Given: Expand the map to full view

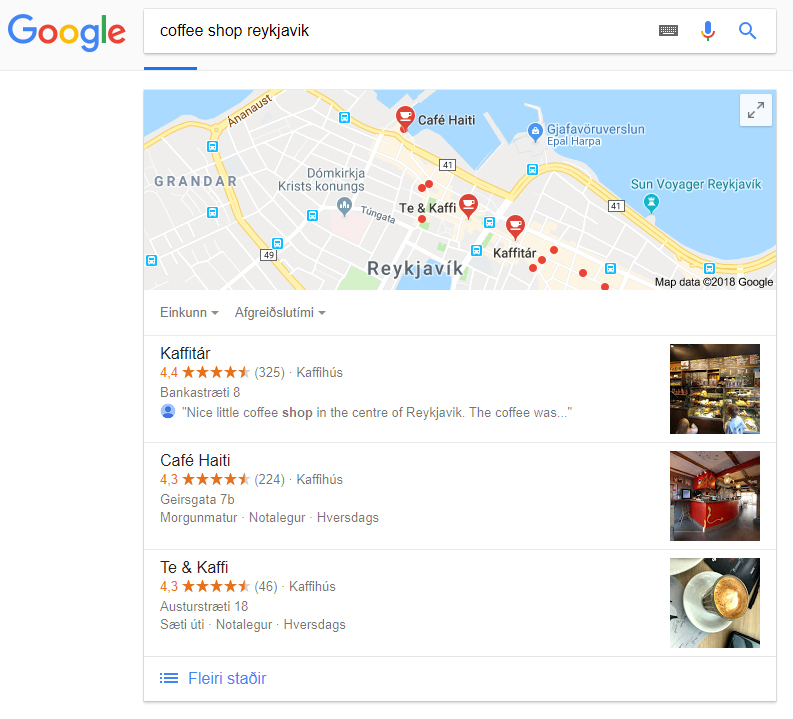Looking at the screenshot, I should tap(756, 110).
